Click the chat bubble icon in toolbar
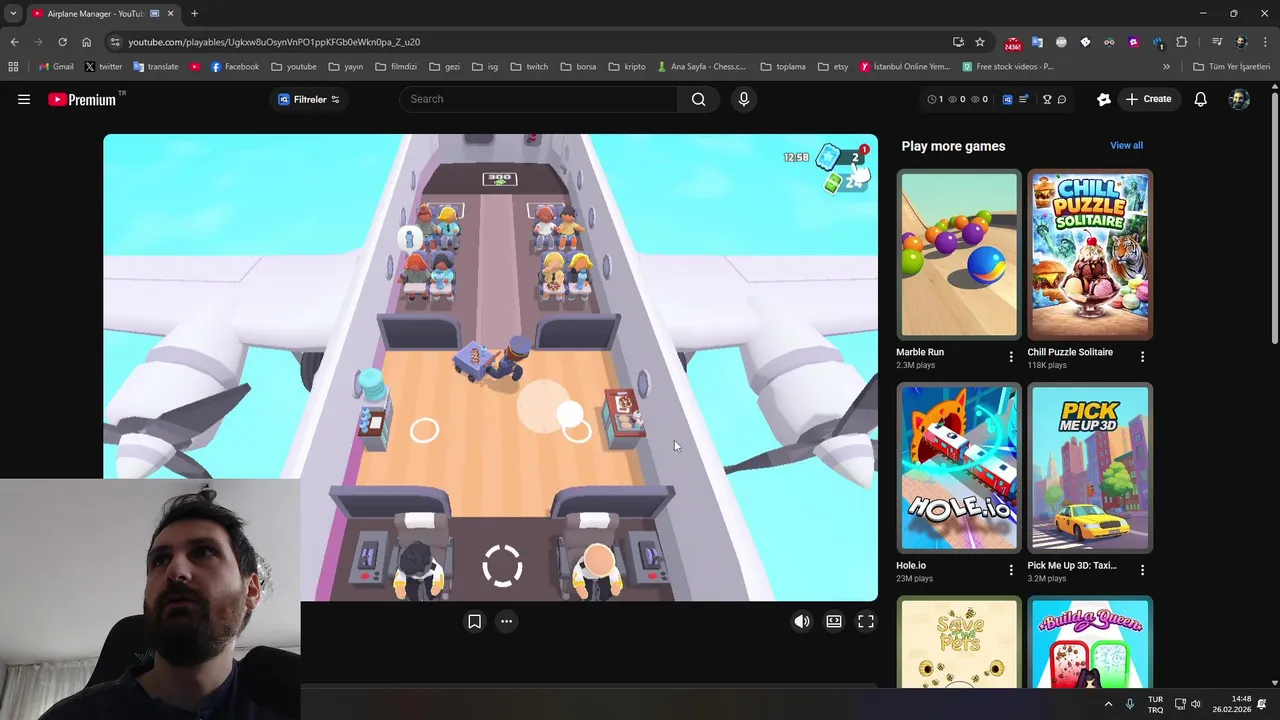 (x=1062, y=99)
